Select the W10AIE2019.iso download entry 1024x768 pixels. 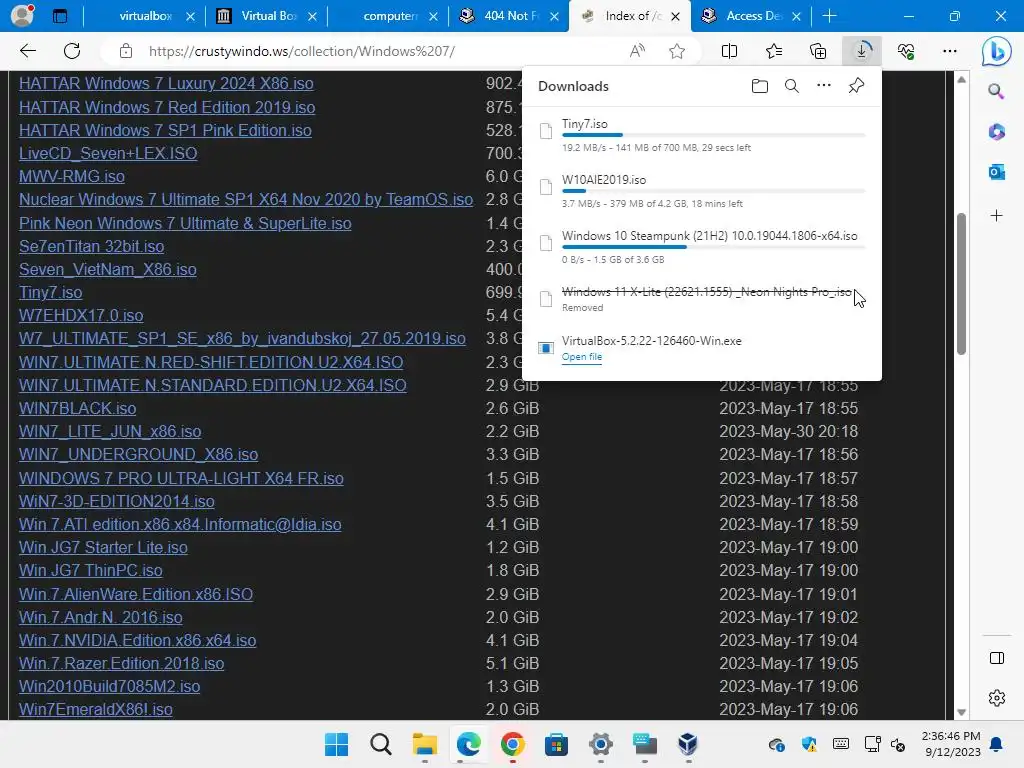point(701,191)
